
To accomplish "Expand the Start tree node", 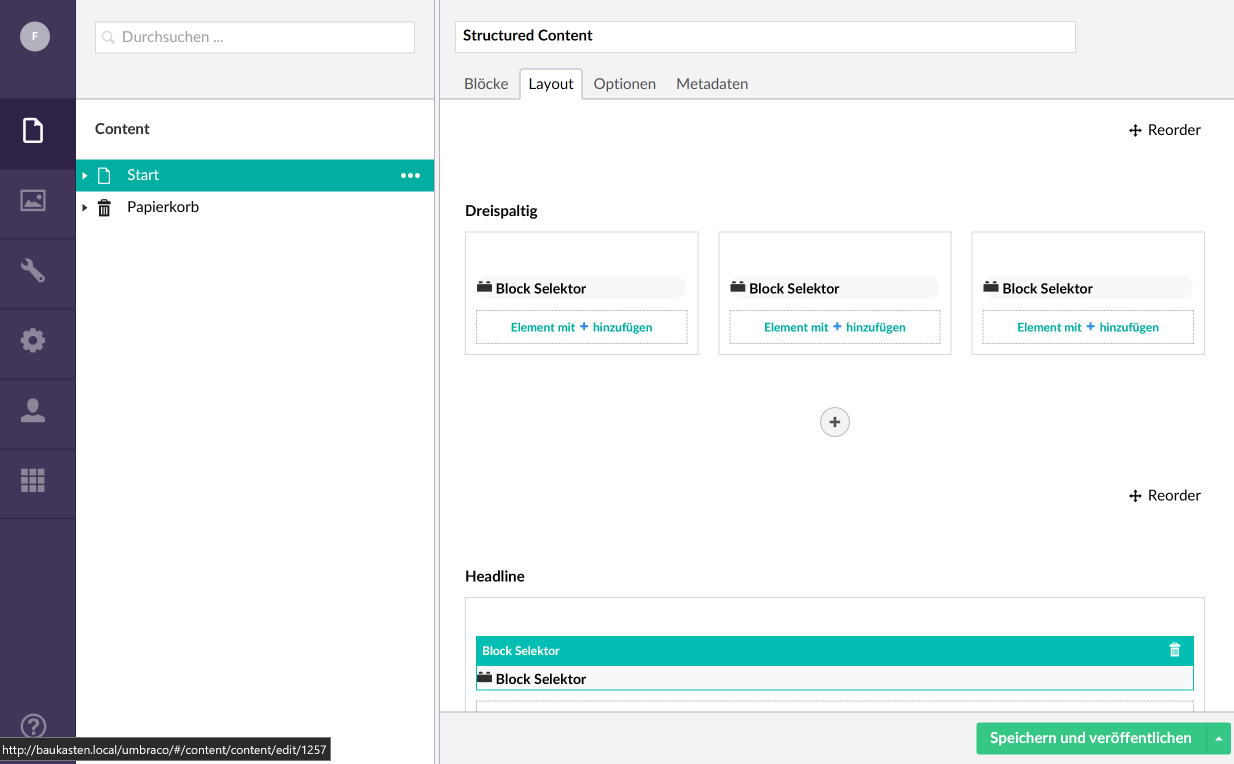I will [85, 176].
